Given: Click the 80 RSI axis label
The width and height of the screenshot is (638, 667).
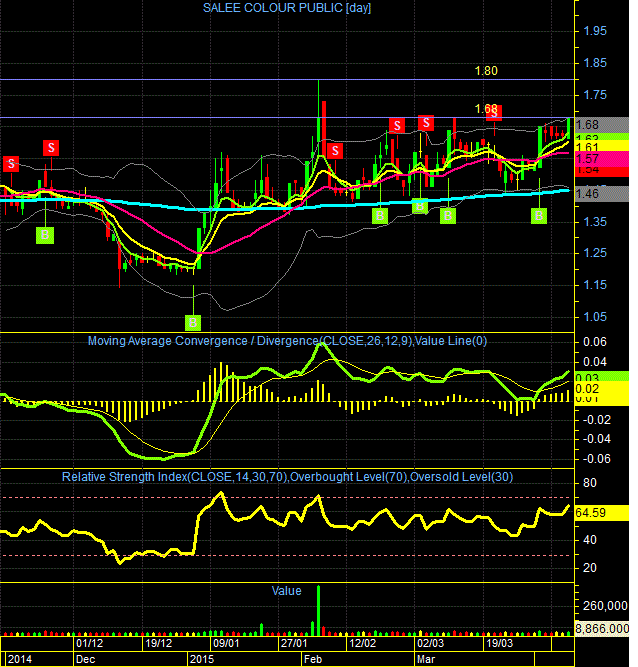Looking at the screenshot, I should point(590,483).
